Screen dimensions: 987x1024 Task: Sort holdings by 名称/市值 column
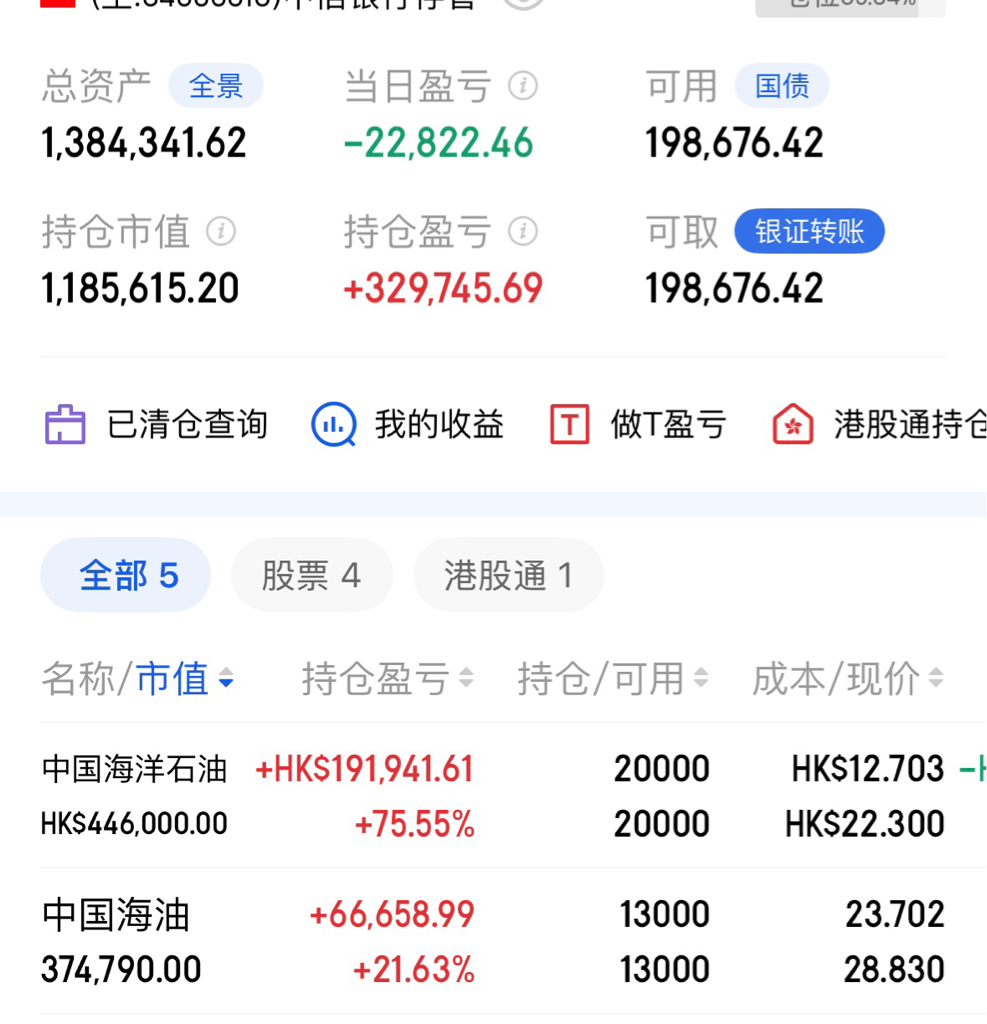tap(138, 679)
